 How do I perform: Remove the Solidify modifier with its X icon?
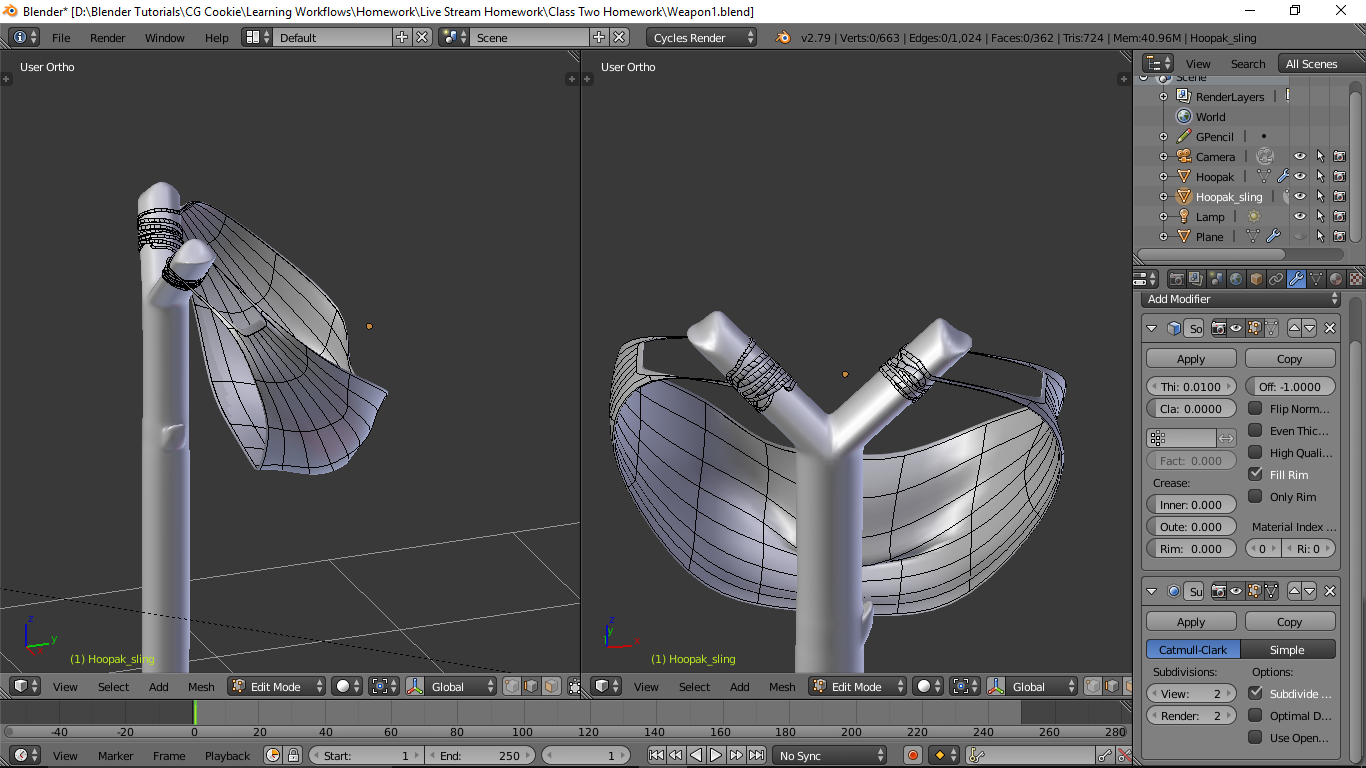point(1329,328)
